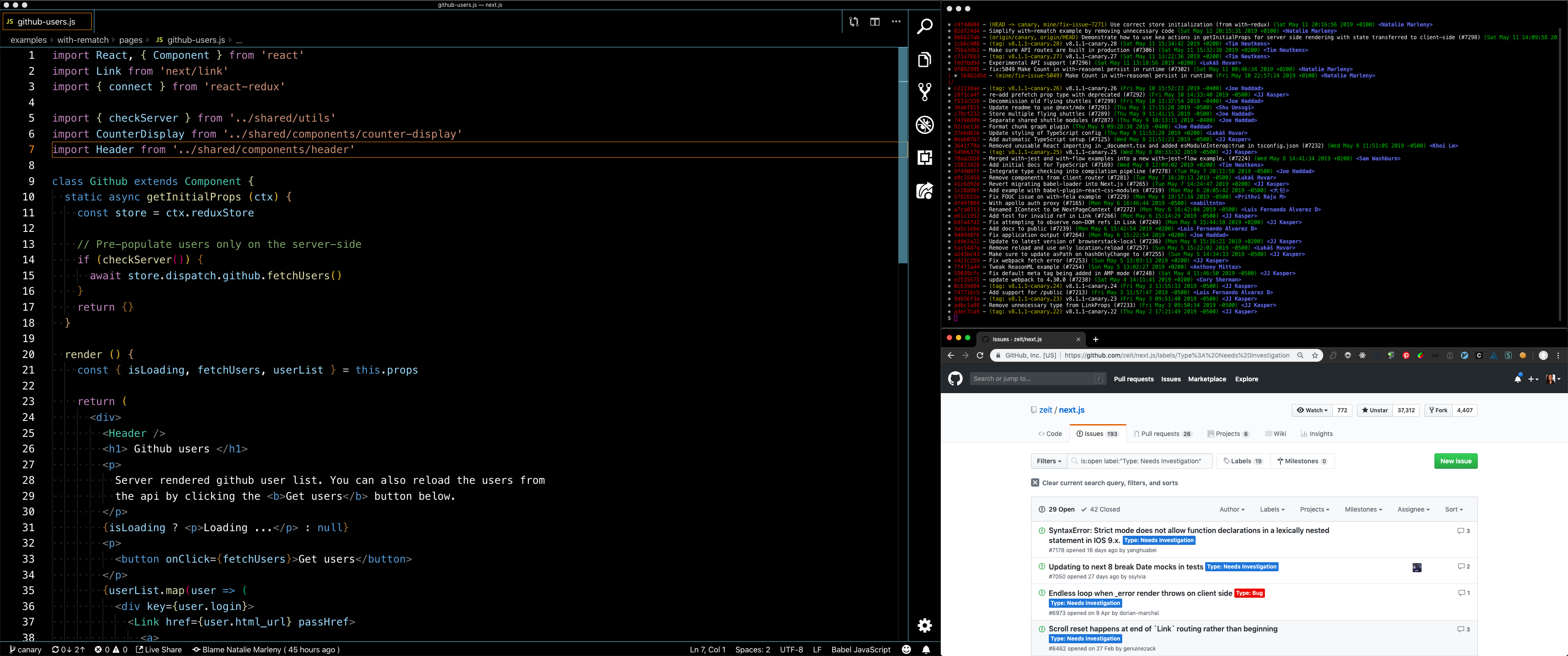Synchronize changes in the status bar

[68, 649]
